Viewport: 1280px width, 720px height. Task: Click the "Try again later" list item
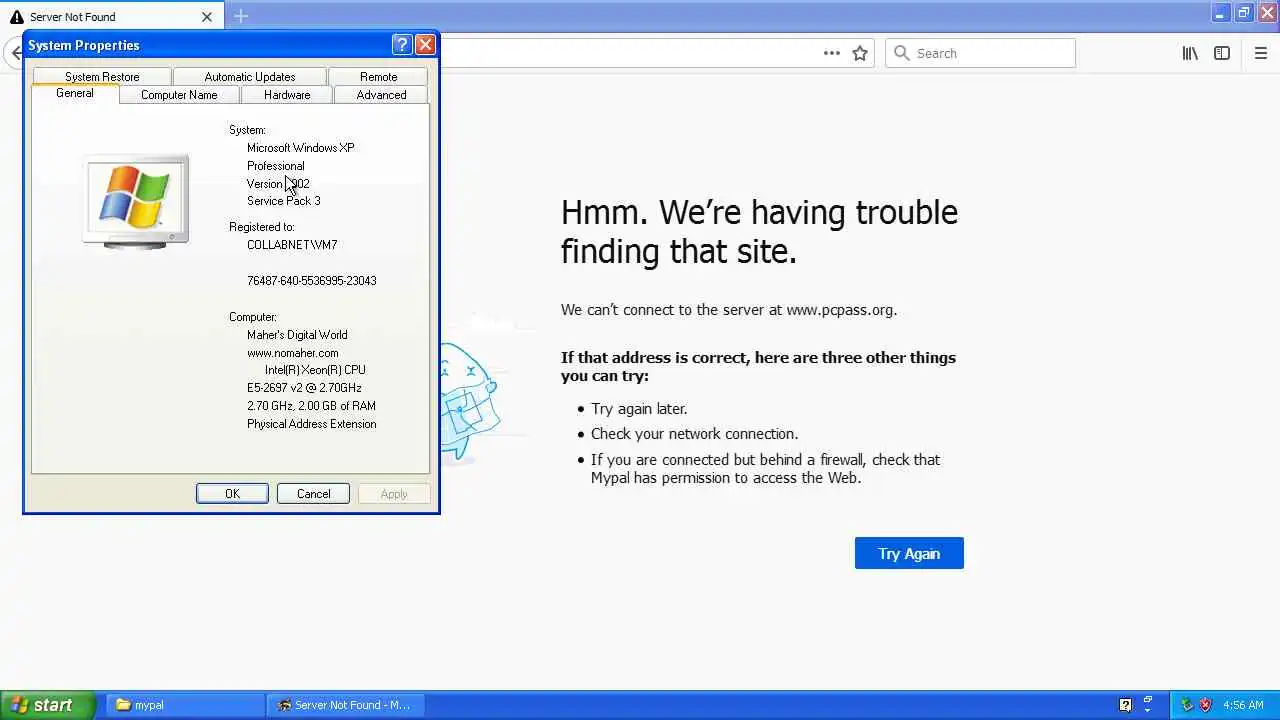pyautogui.click(x=639, y=408)
